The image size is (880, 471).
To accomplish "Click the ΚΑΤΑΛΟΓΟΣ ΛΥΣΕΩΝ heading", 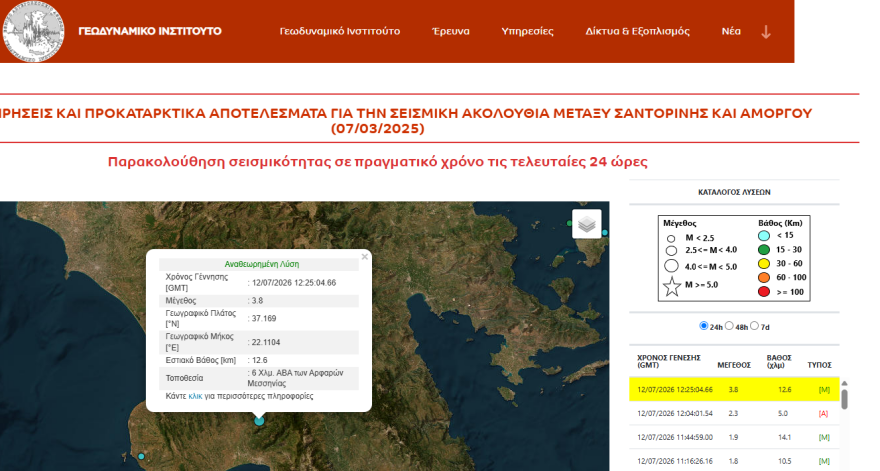I will [x=734, y=192].
